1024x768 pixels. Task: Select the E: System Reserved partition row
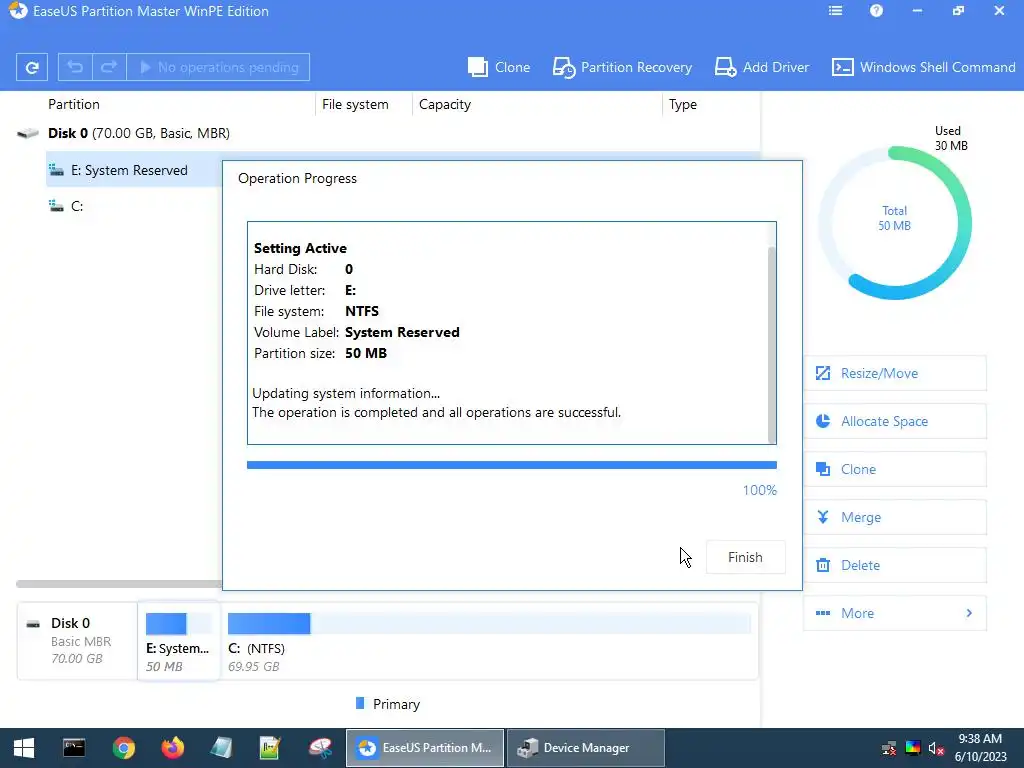coord(134,170)
